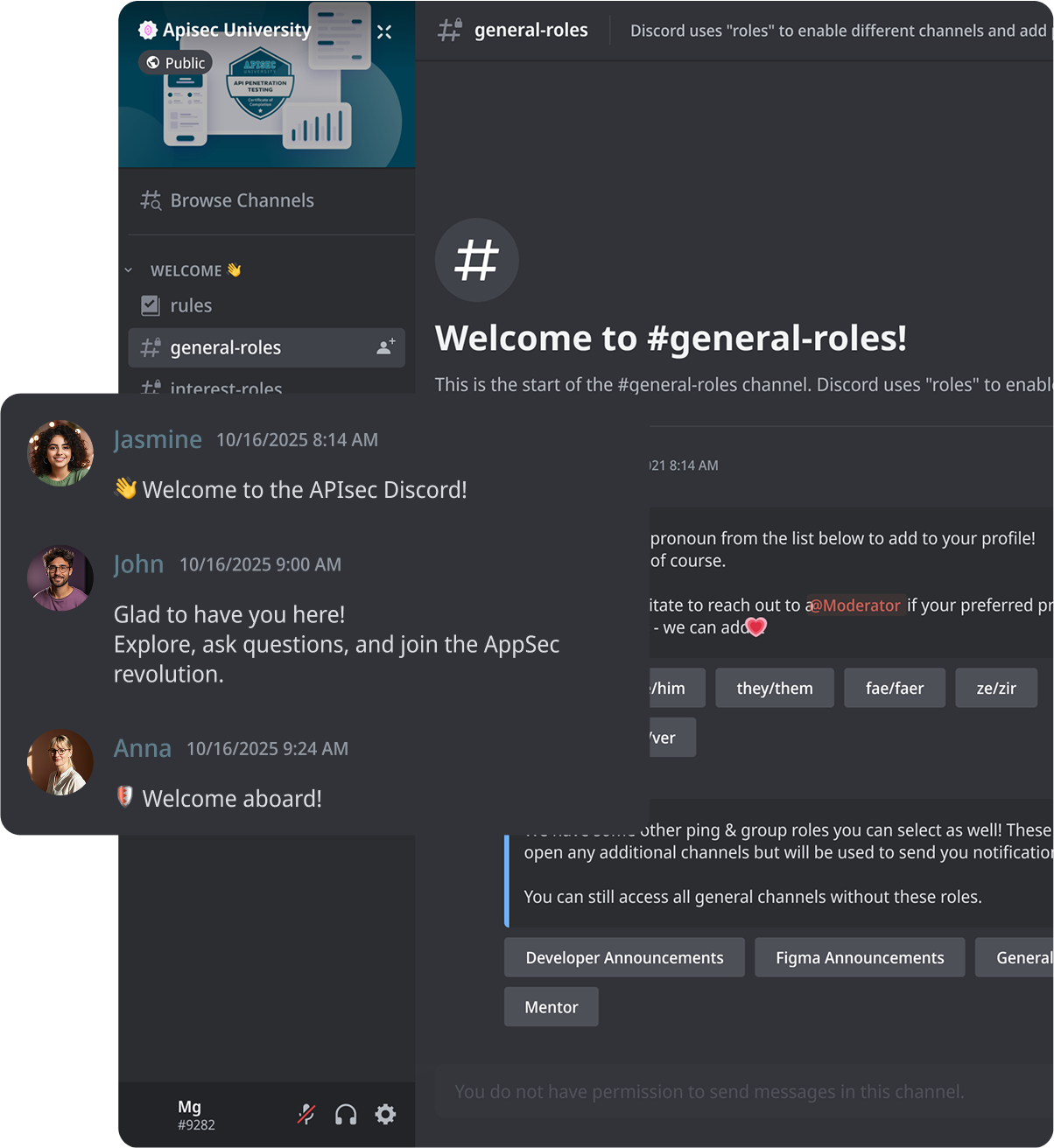This screenshot has height=1148, width=1054.
Task: Click the 10/16/2025 8:14 AM timestamp
Action: coord(298,440)
